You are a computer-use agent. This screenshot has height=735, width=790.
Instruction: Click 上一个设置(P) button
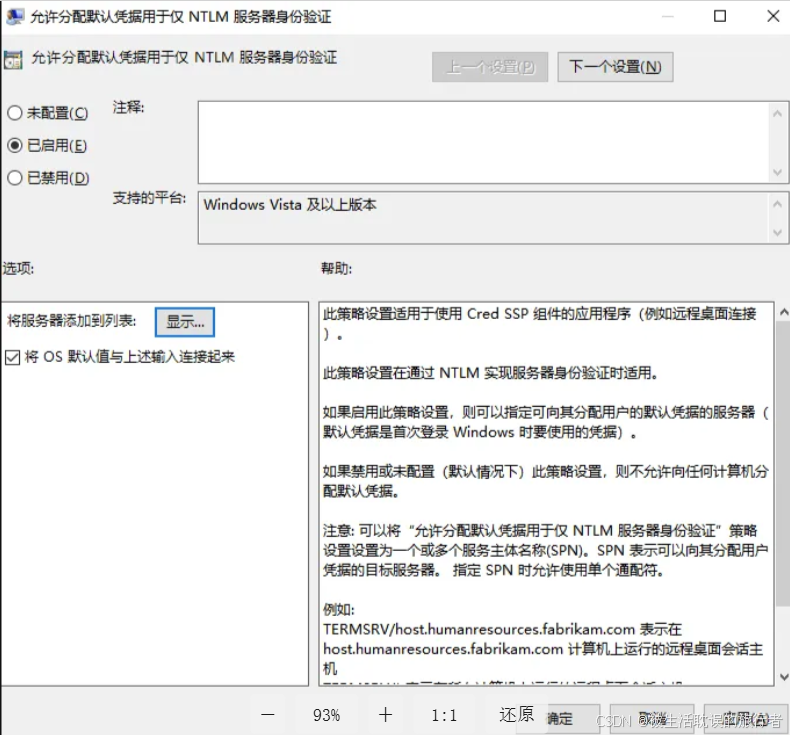point(490,66)
